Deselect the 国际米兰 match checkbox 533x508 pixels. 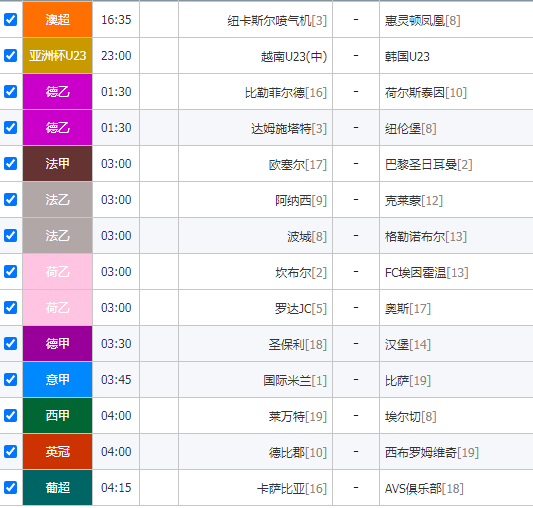11,380
